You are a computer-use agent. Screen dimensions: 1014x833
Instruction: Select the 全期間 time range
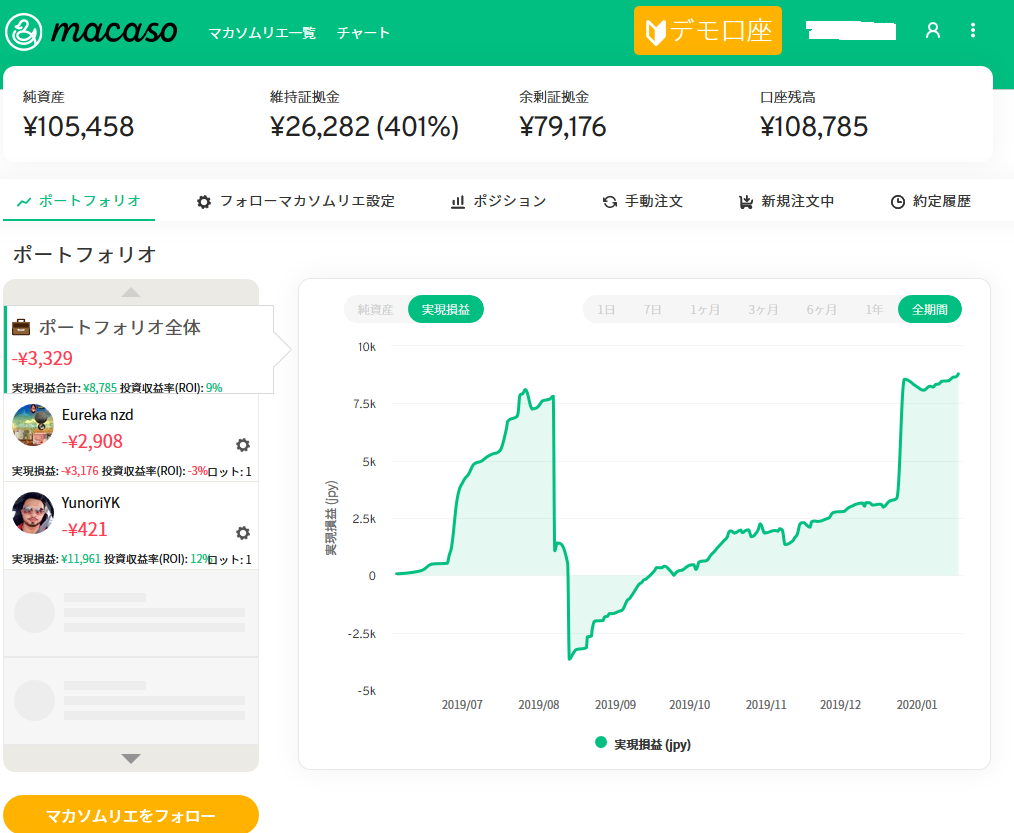click(929, 310)
